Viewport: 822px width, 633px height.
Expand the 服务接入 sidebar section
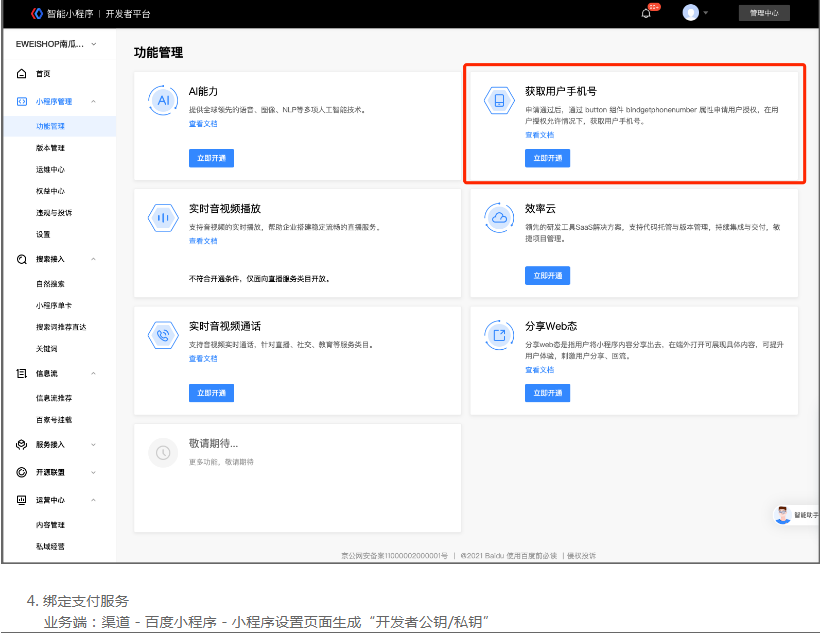pos(94,444)
